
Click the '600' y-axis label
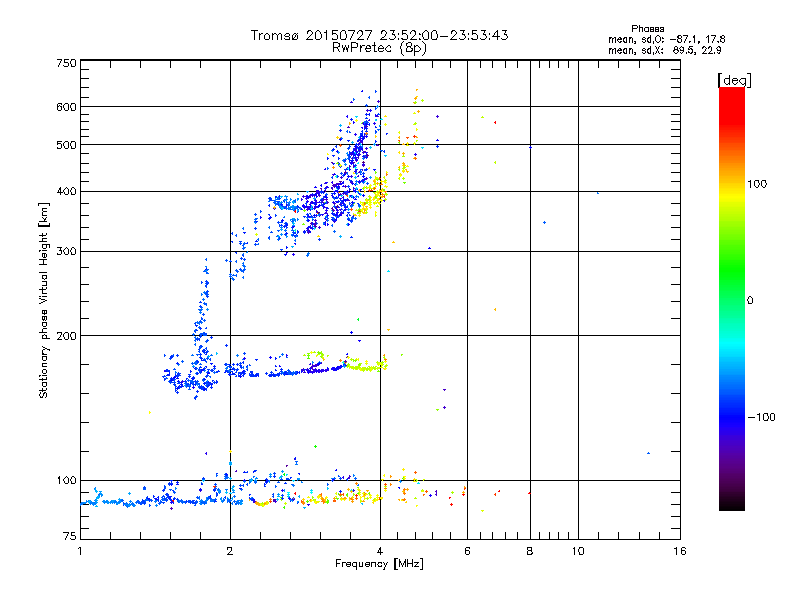(66, 107)
